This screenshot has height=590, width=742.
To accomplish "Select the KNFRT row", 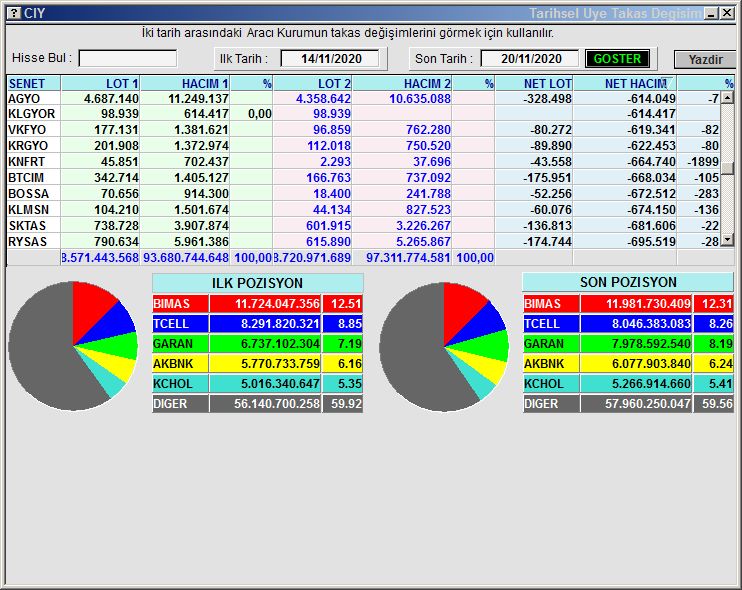I will tap(363, 162).
